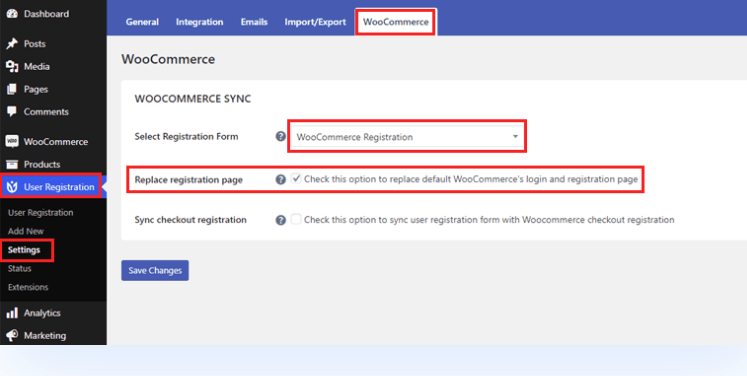Open the Extensions submenu link

pos(28,287)
